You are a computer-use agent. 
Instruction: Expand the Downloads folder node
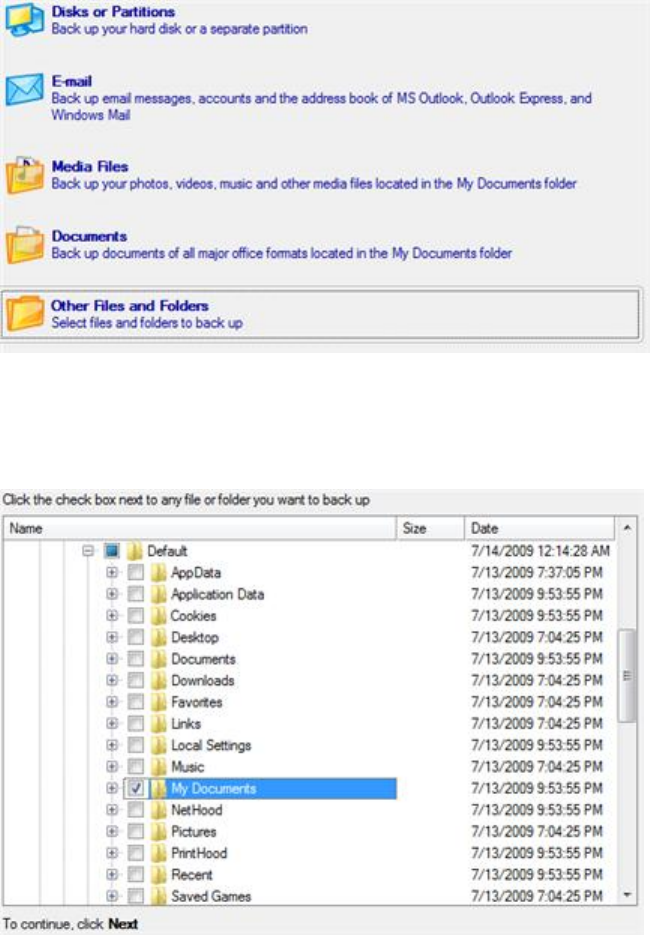click(112, 681)
